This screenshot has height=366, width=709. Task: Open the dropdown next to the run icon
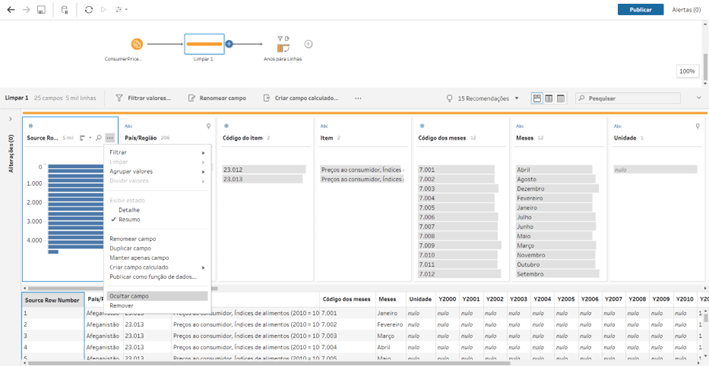[122, 10]
